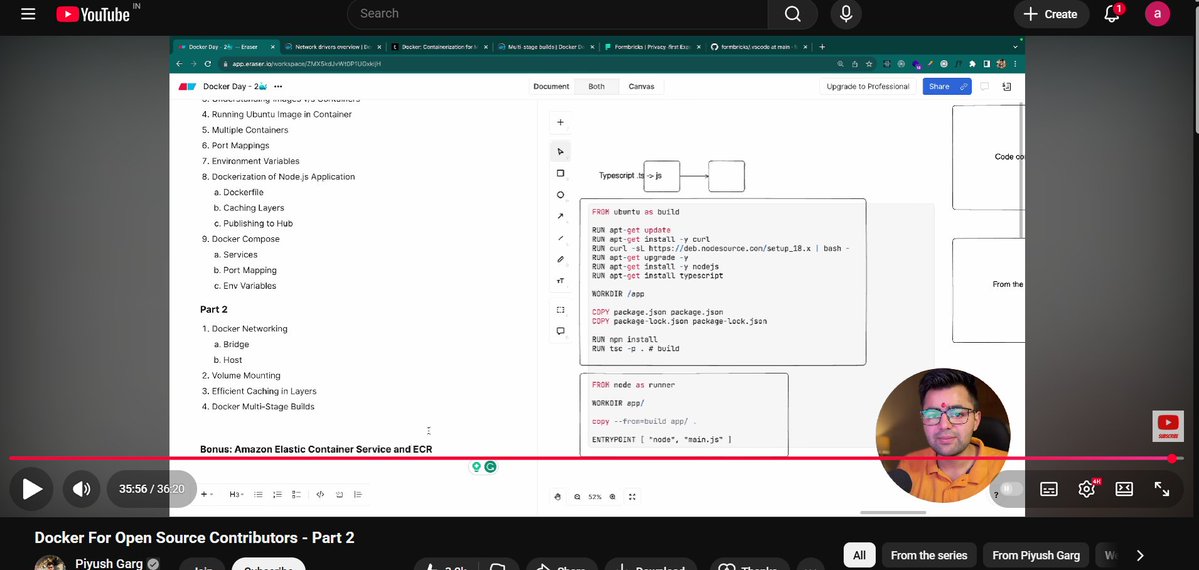1199x570 pixels.
Task: Select the canvas comment tool
Action: pos(561,331)
